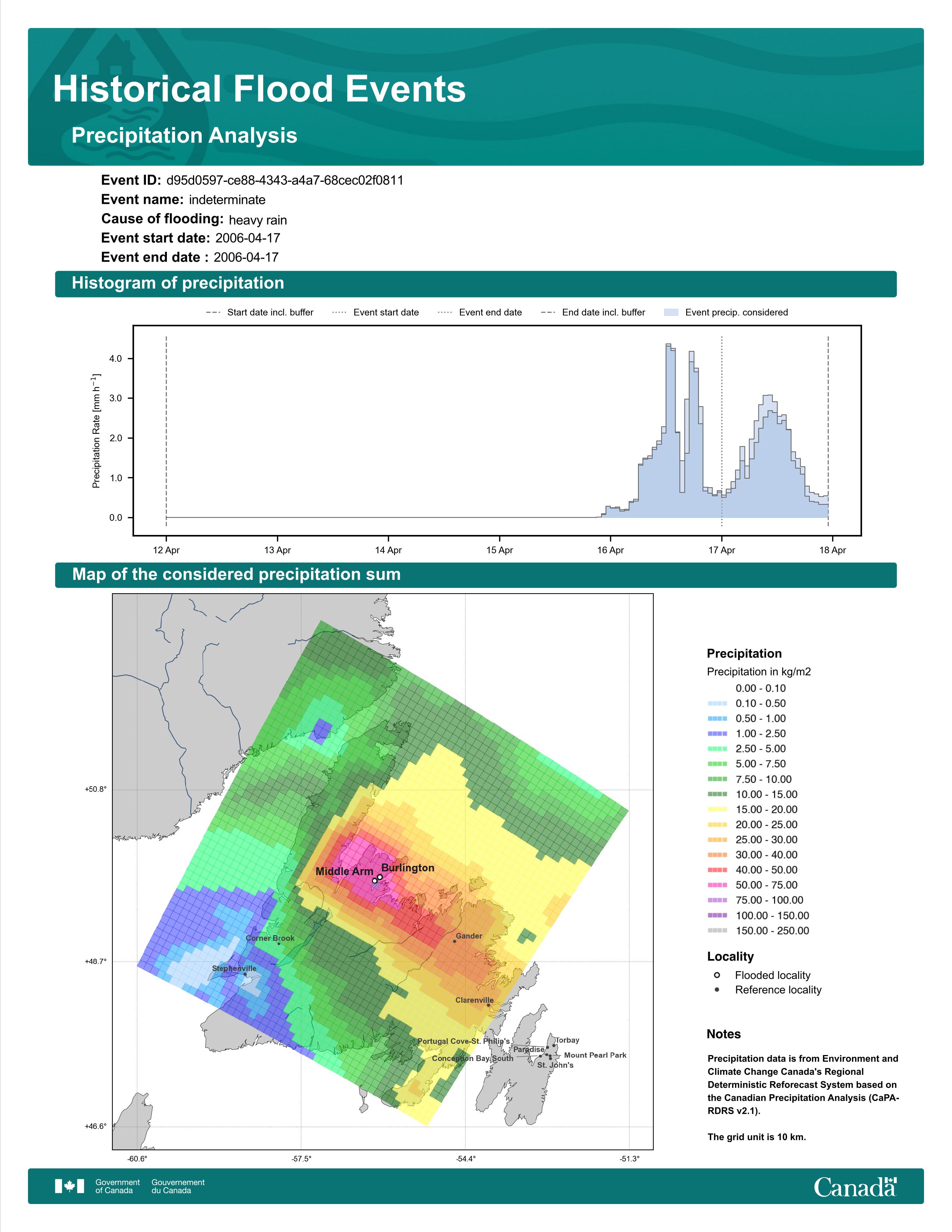This screenshot has height=1232, width=952.
Task: Click the Event end date value
Action: [246, 257]
